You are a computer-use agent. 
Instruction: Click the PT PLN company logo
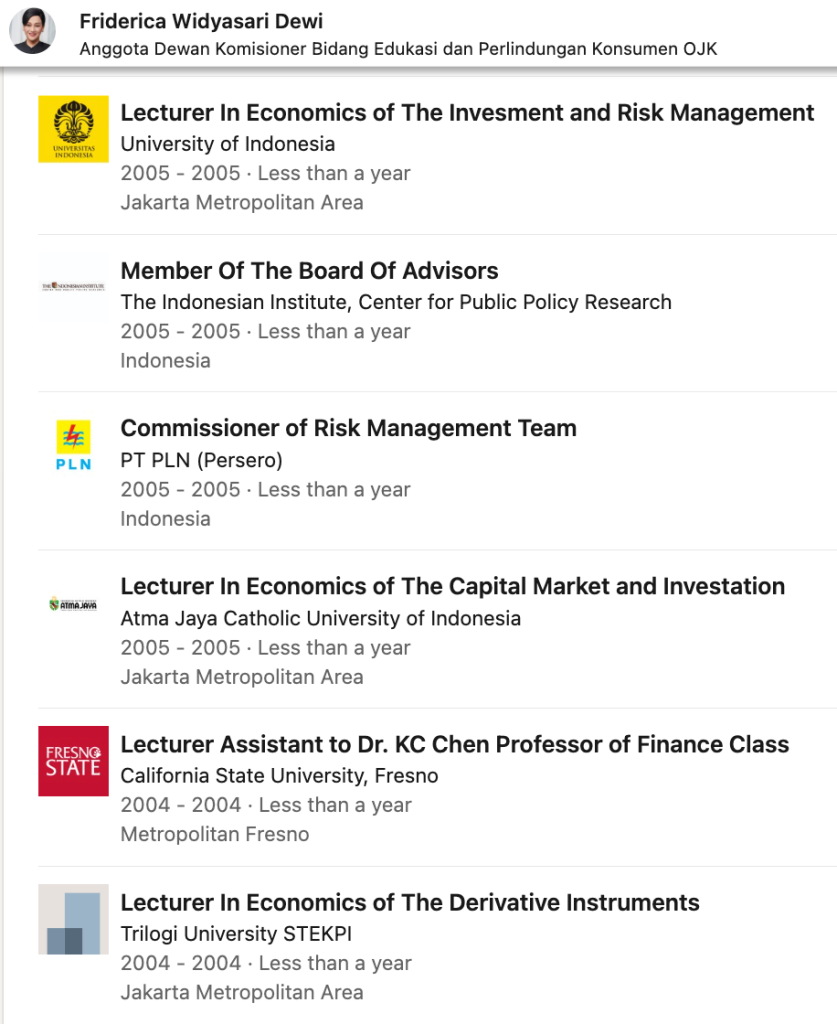click(x=73, y=445)
